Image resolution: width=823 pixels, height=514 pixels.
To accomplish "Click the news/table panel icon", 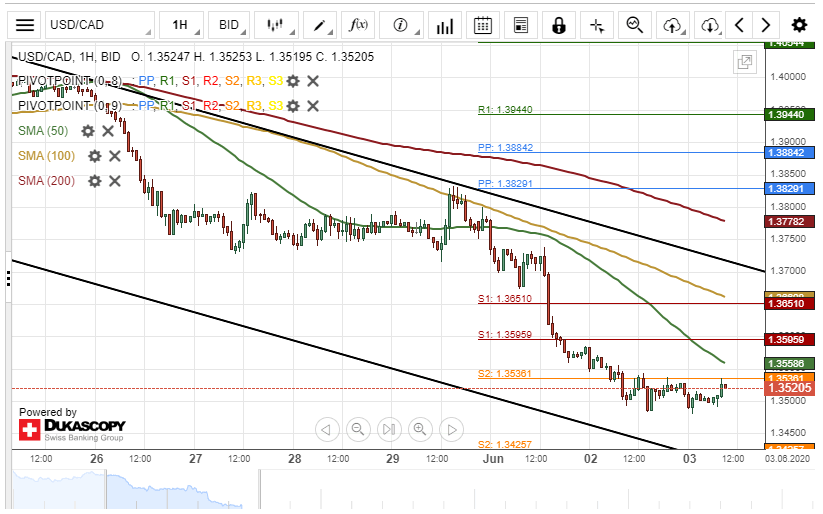I will coord(521,25).
